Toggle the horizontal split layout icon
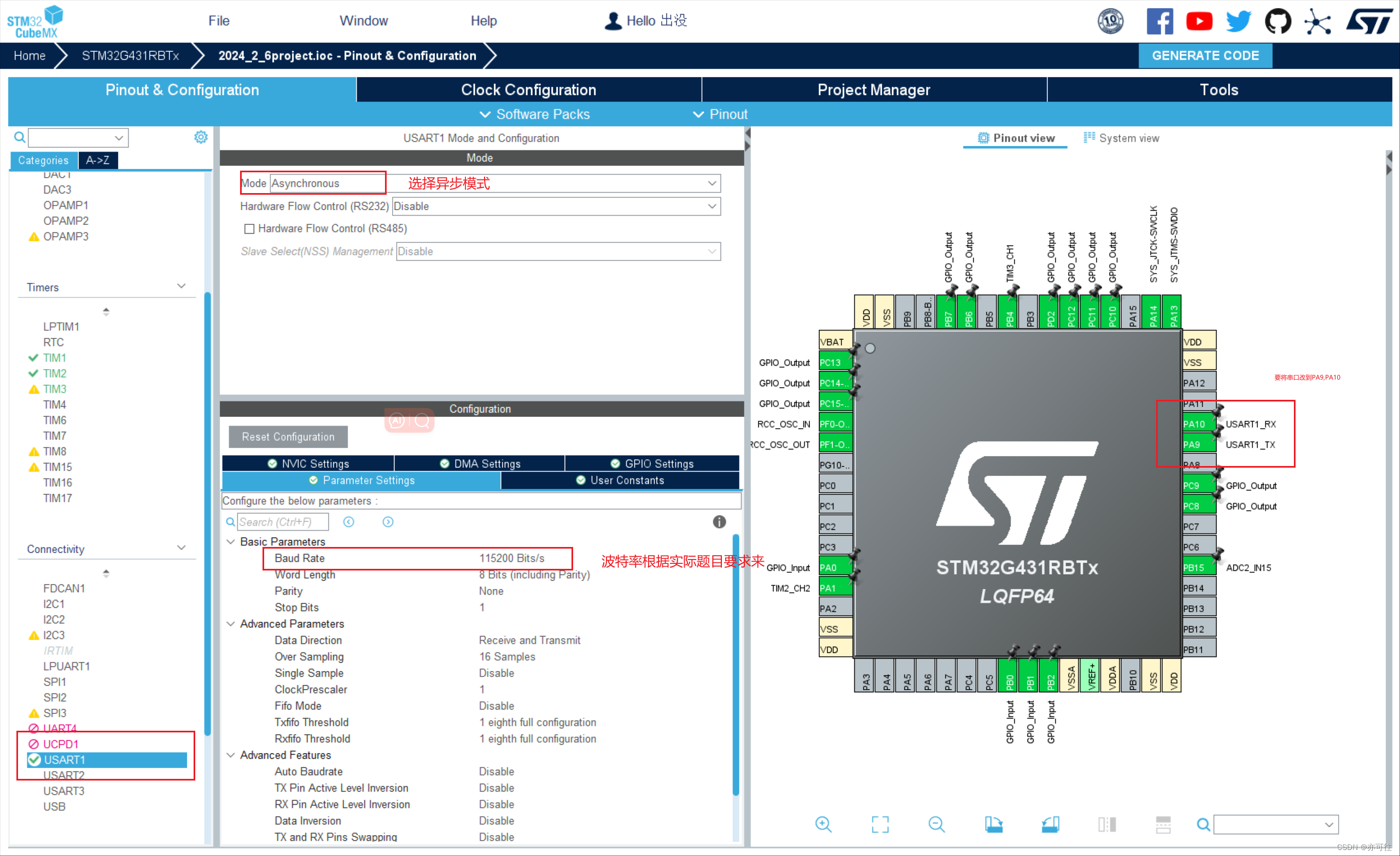This screenshot has width=1400, height=856. coord(1163,824)
